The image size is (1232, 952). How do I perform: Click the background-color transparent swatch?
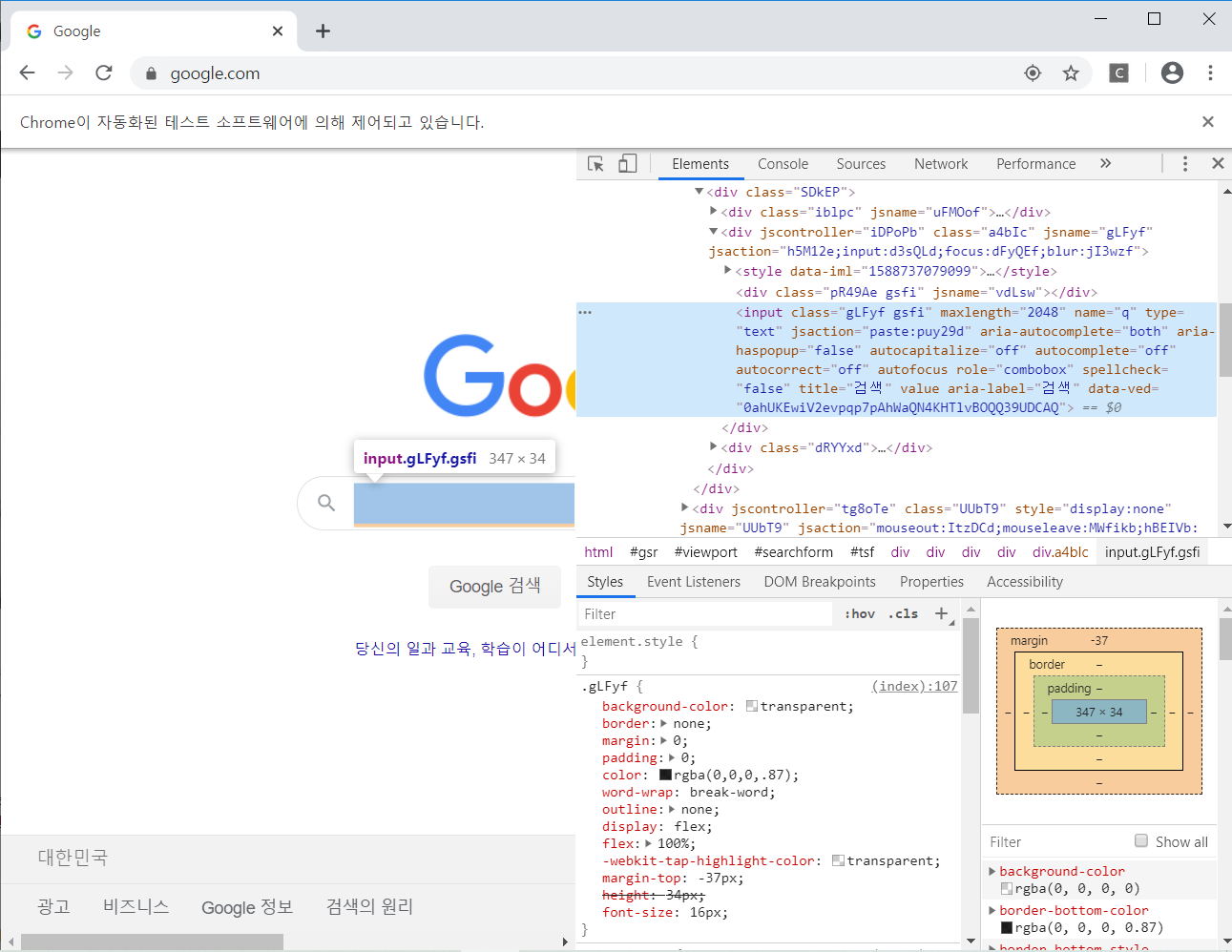752,706
